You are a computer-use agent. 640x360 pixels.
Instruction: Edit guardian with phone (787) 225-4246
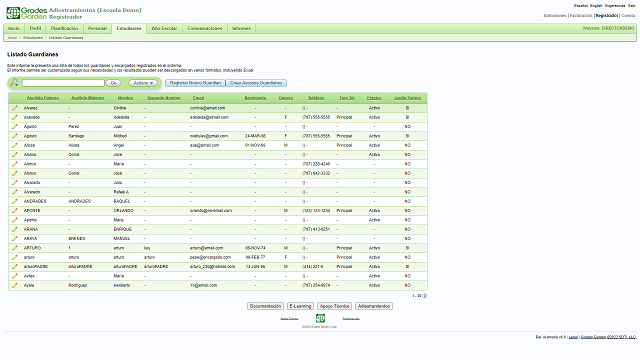[15, 164]
